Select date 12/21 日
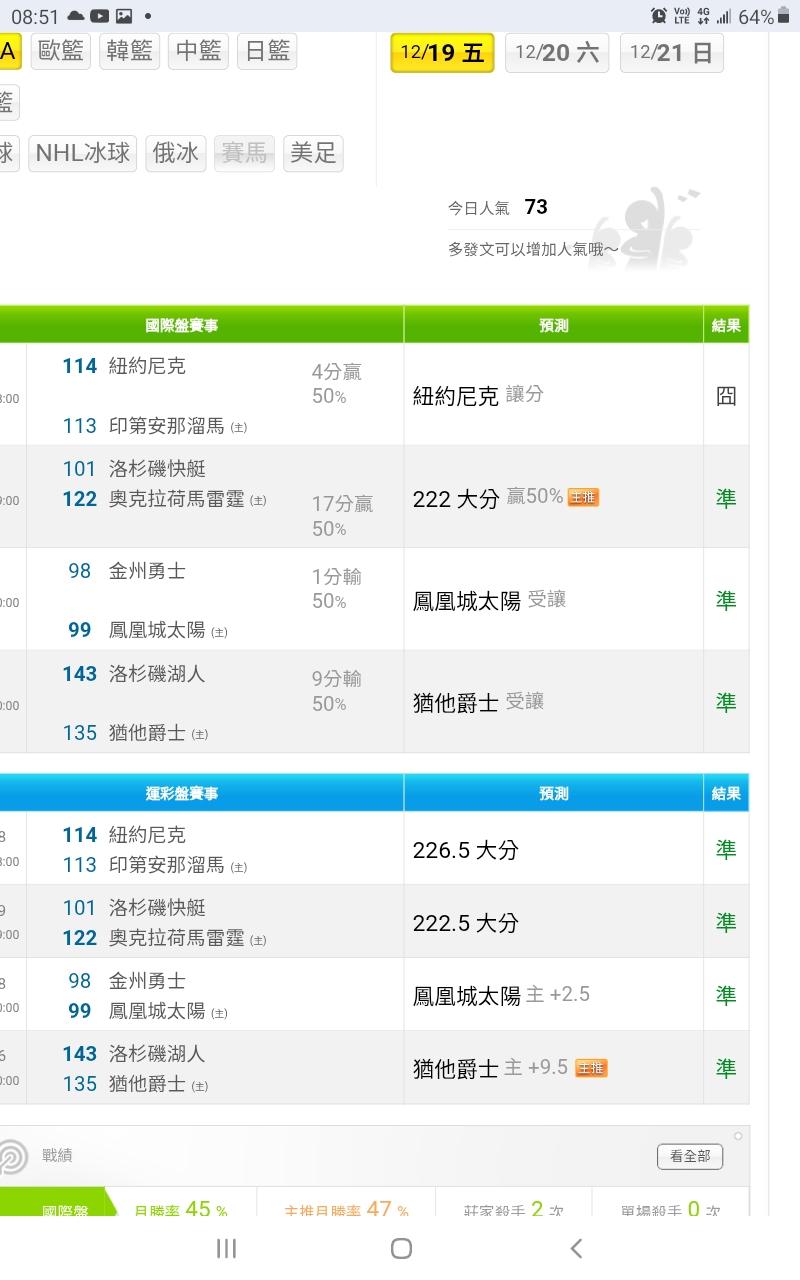The image size is (800, 1280). [671, 53]
